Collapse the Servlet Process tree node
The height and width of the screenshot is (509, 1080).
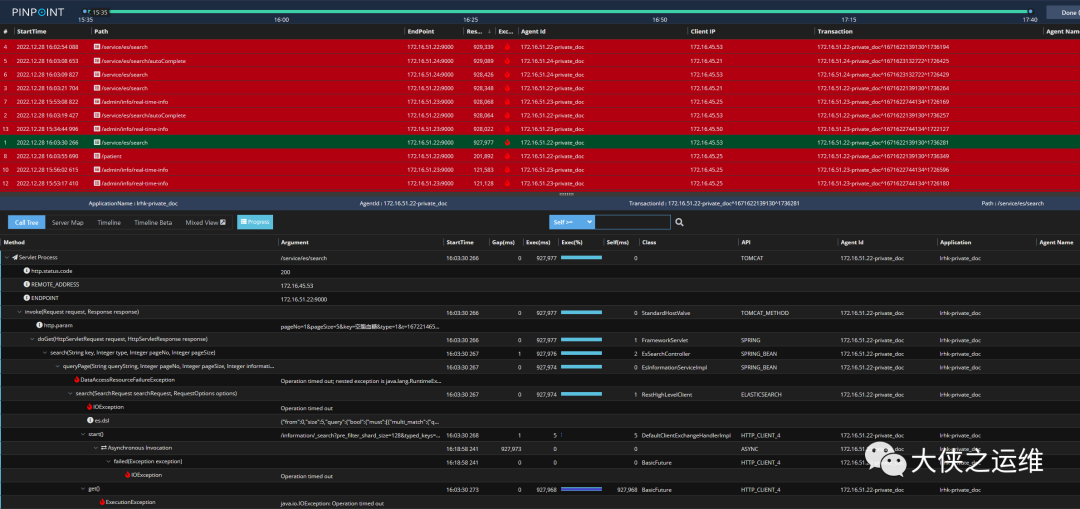click(x=6, y=258)
